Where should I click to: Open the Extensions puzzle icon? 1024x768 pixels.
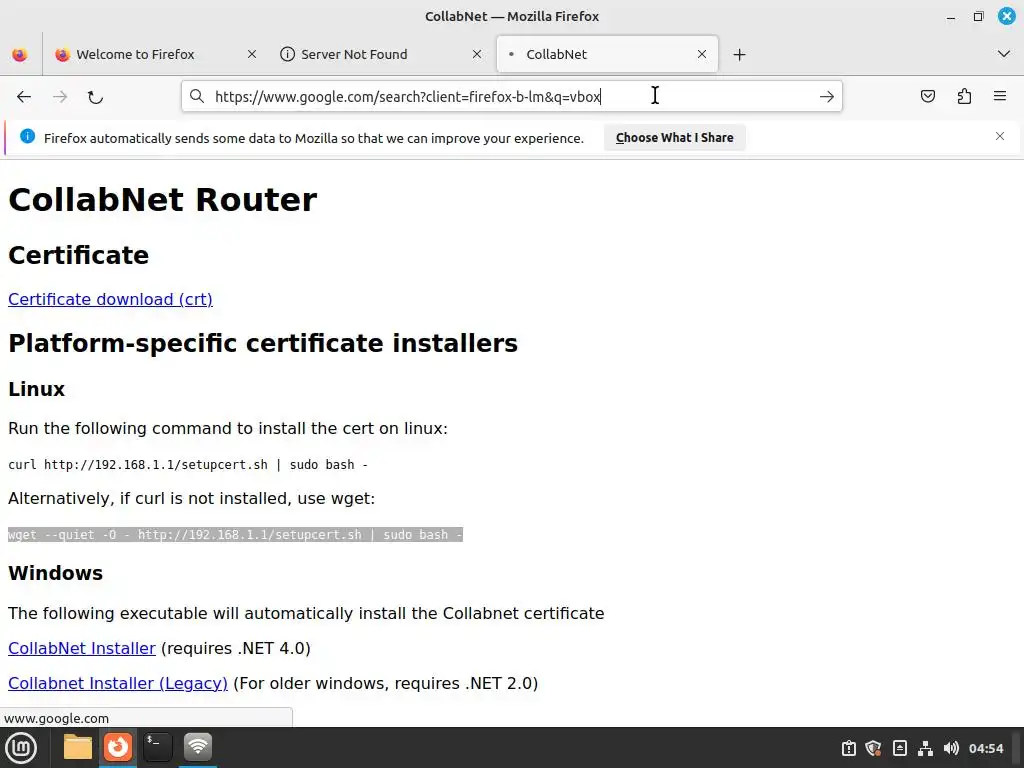(x=964, y=97)
